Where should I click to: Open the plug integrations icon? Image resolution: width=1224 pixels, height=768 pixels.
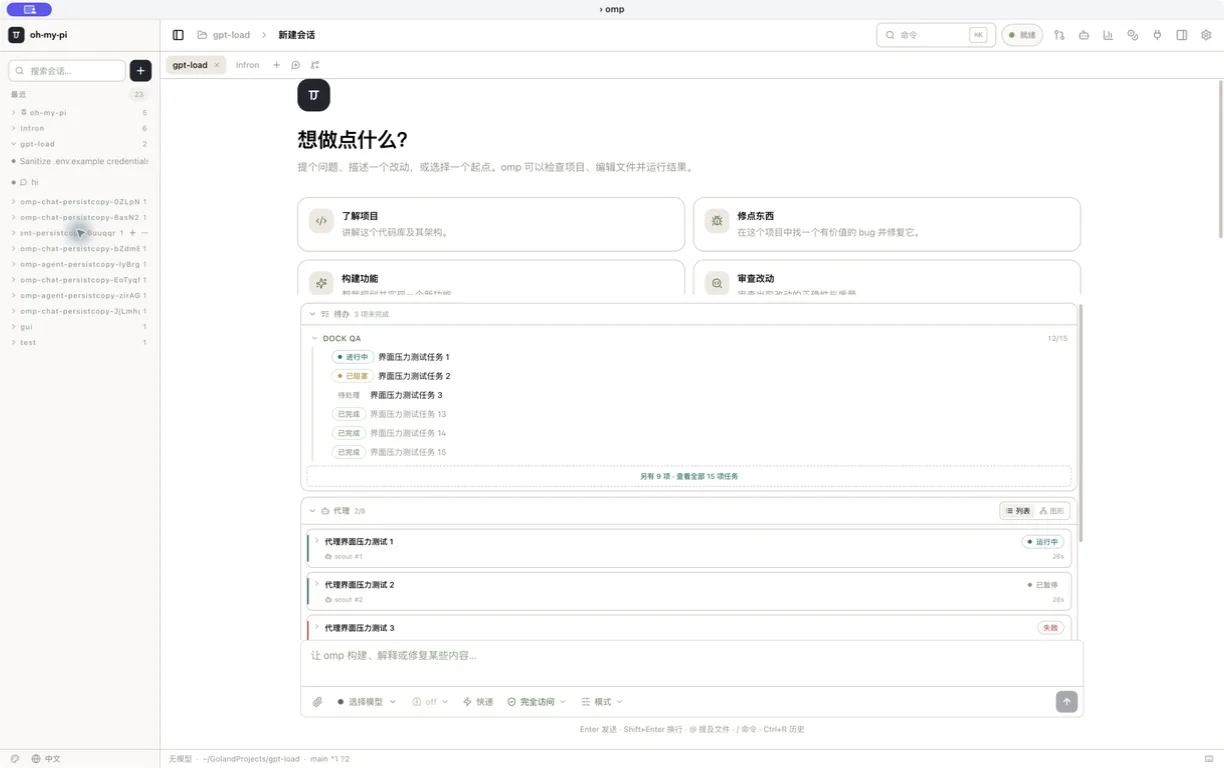pyautogui.click(x=1157, y=35)
